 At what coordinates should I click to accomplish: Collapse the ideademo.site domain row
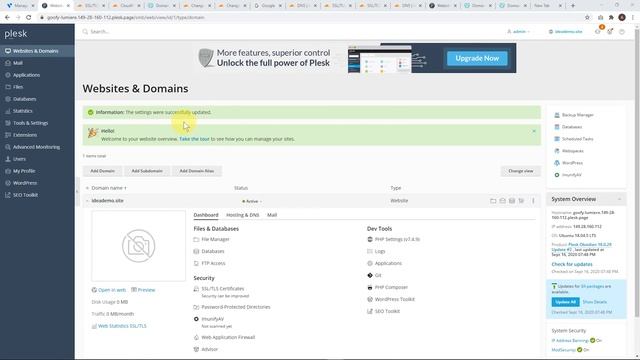pyautogui.click(x=87, y=201)
